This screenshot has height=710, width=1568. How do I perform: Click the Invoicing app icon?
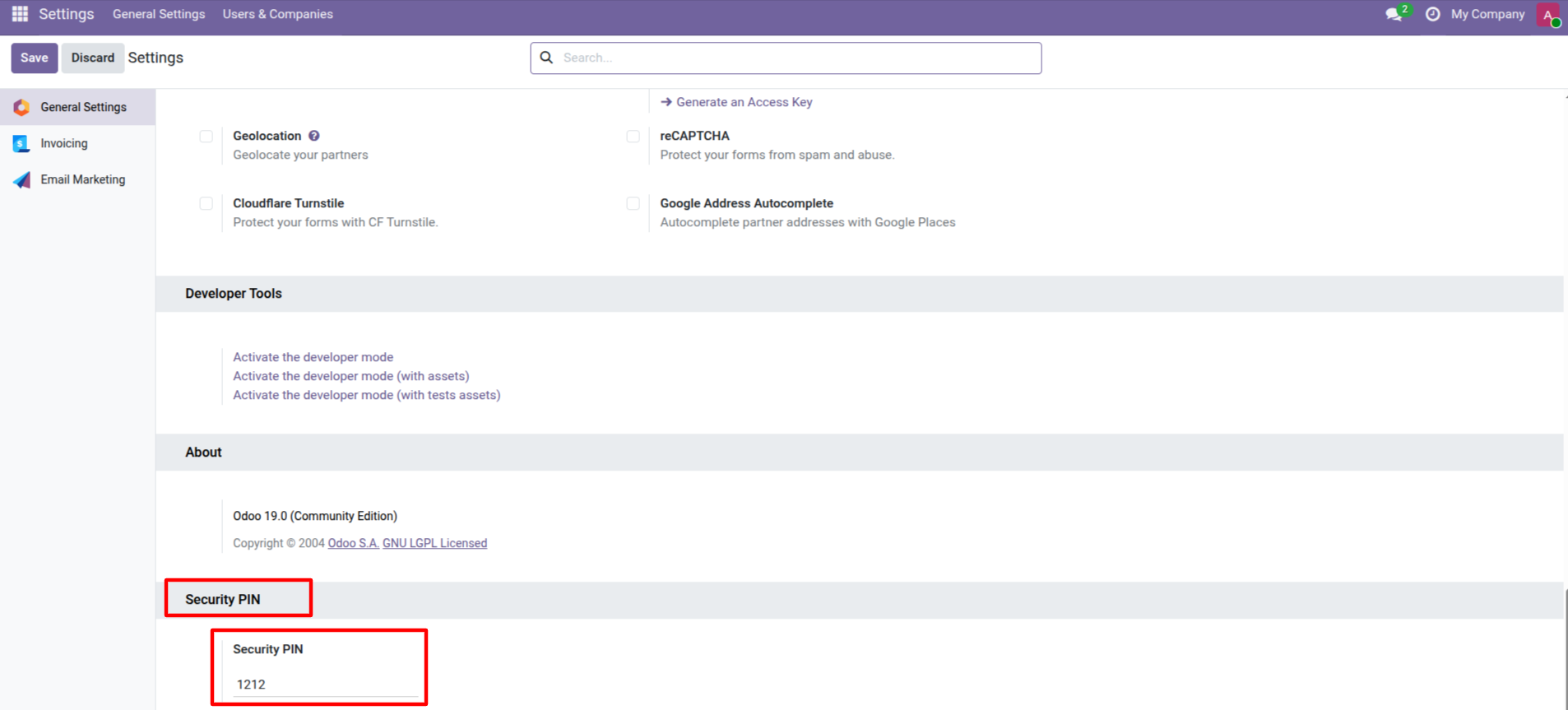(x=21, y=143)
